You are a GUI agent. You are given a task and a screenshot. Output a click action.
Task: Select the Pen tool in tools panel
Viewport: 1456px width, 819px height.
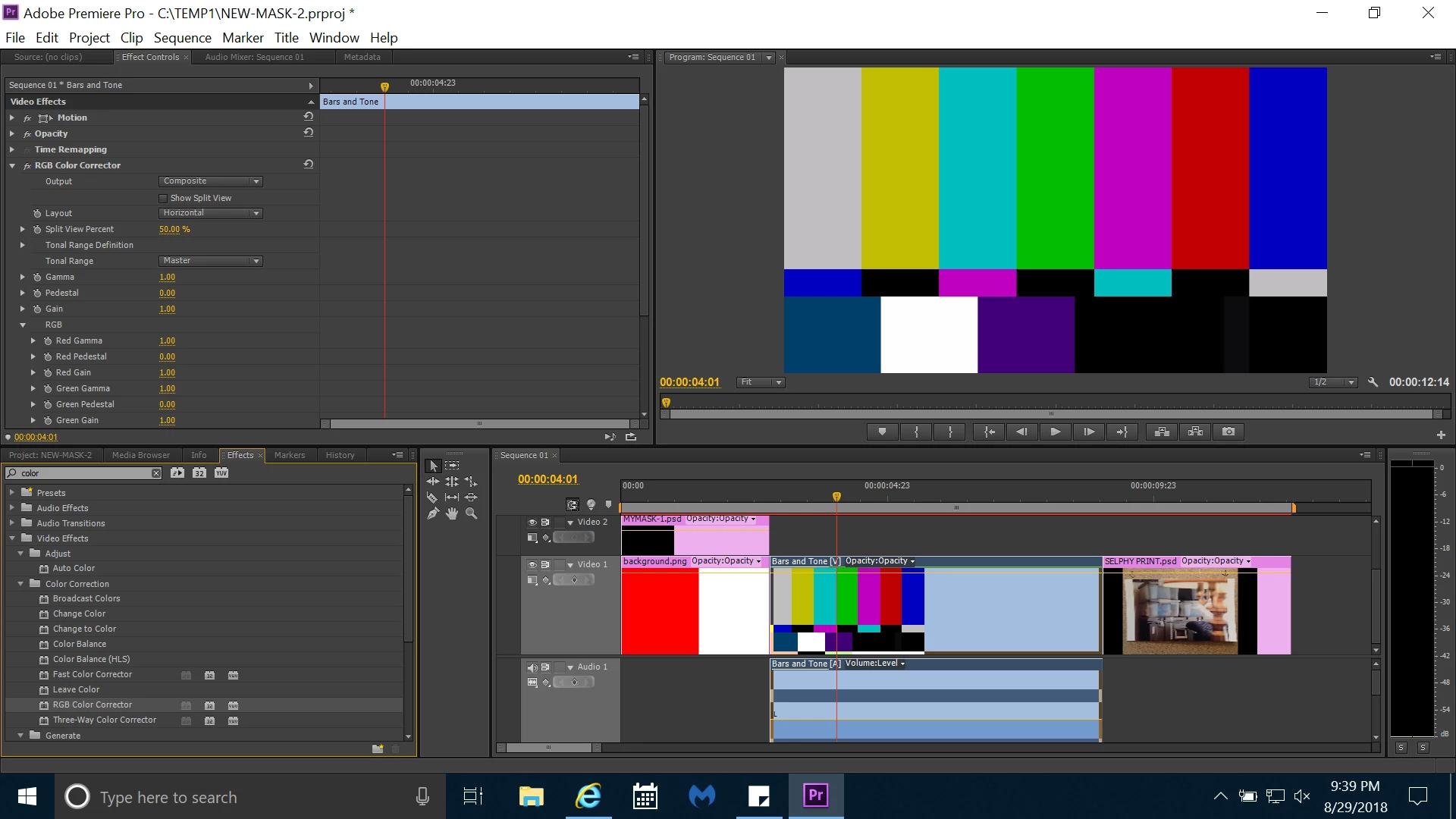[432, 513]
